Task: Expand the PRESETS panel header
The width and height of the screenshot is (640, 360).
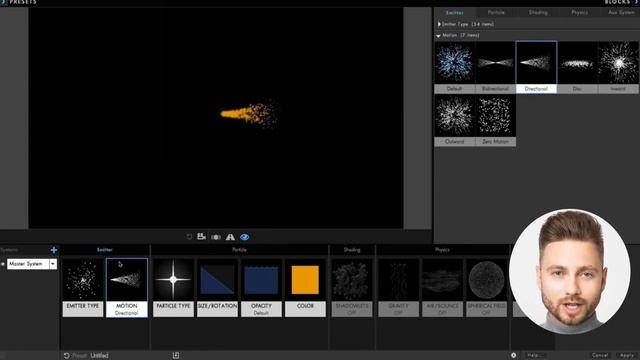Action: pyautogui.click(x=20, y=2)
